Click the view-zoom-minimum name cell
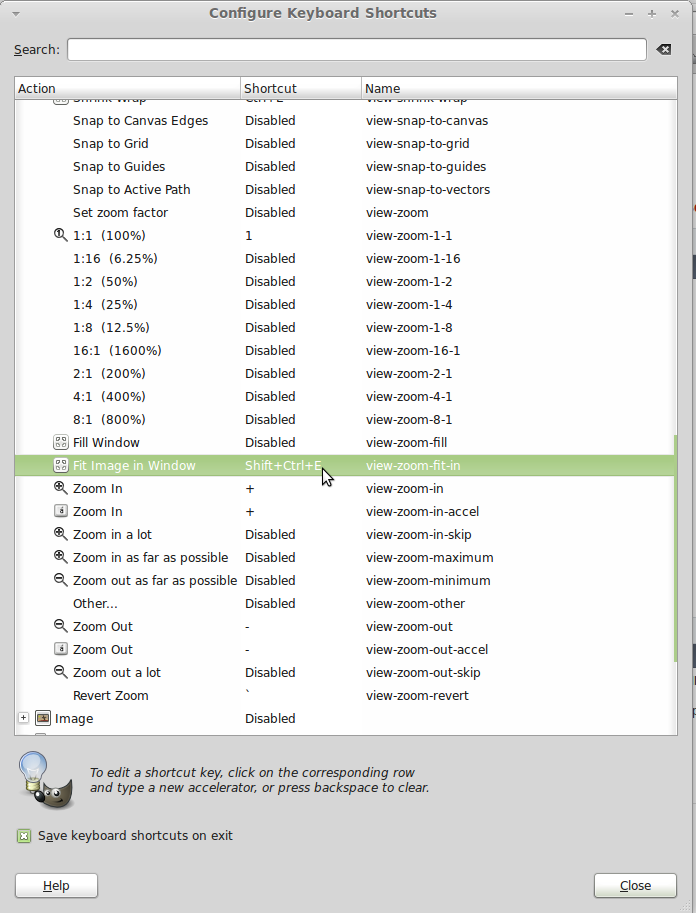 pyautogui.click(x=428, y=580)
